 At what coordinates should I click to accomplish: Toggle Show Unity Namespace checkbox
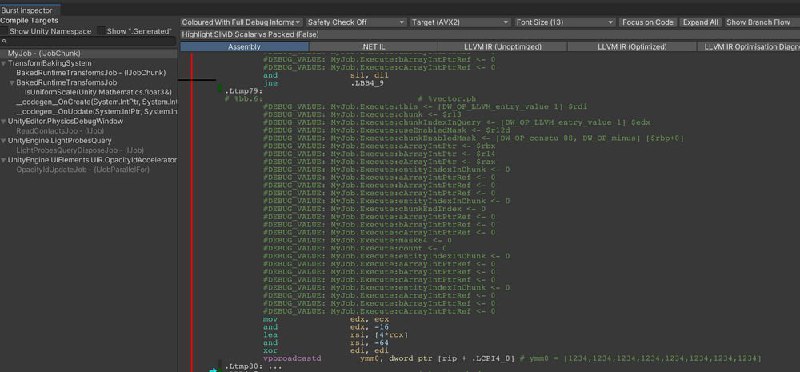[x=5, y=31]
